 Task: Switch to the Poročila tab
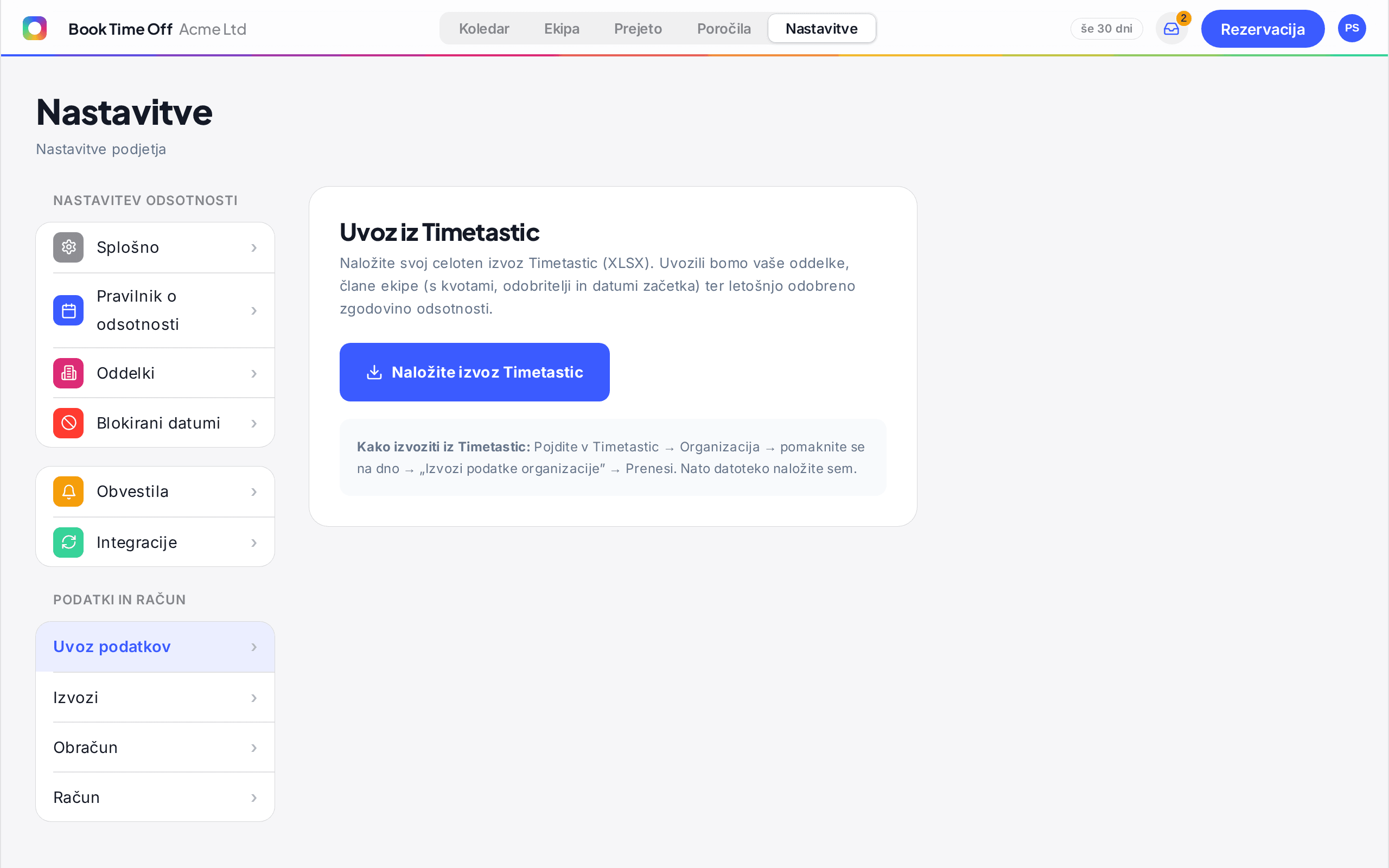(724, 29)
